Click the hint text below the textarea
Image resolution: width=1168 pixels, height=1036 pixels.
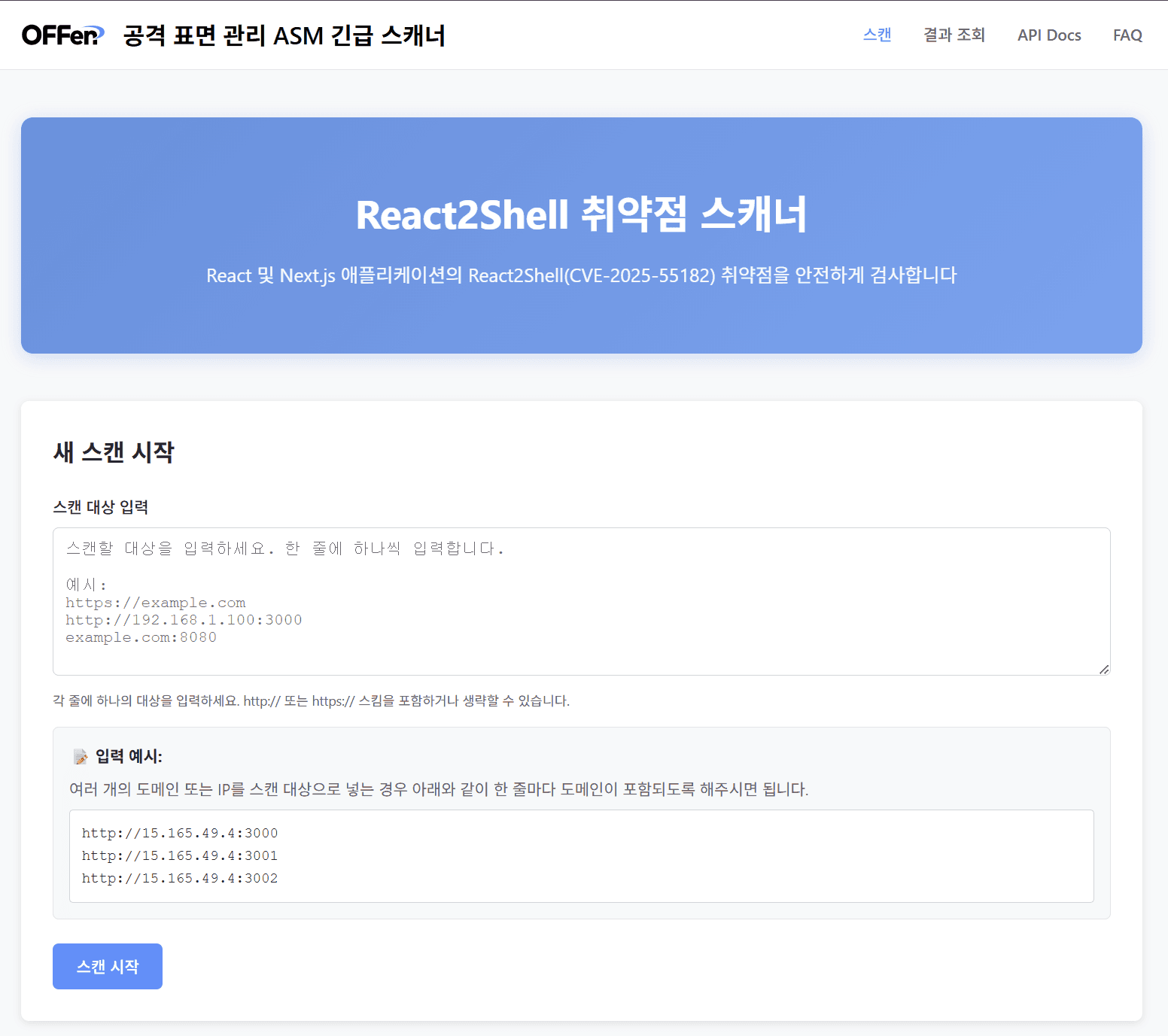coord(311,701)
